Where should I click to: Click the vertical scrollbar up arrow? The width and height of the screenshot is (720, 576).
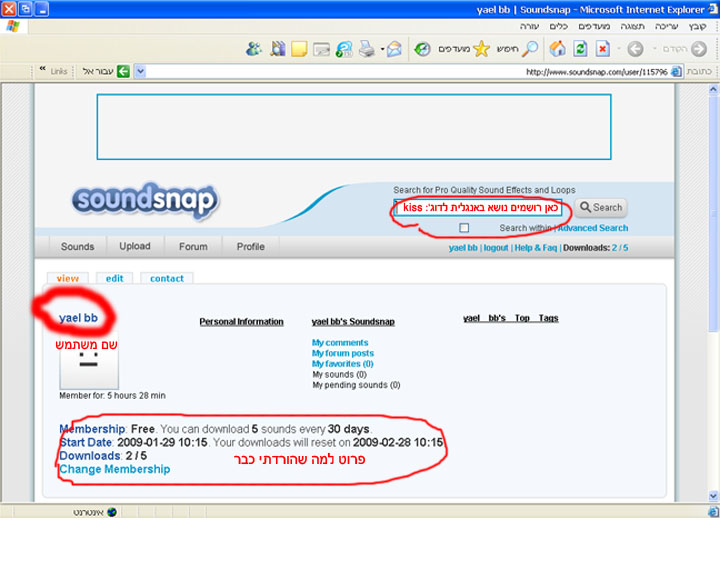click(713, 90)
